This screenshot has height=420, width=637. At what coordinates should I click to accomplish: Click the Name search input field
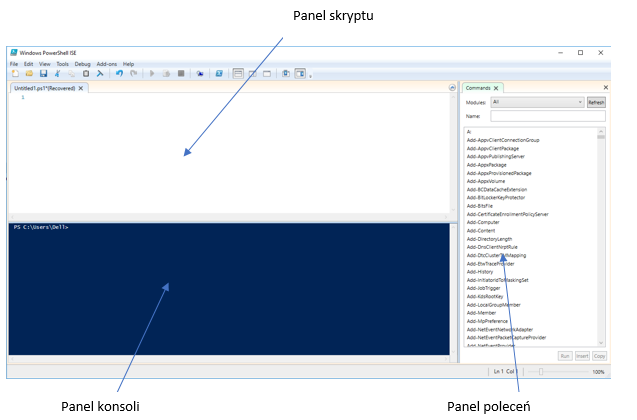click(x=548, y=116)
